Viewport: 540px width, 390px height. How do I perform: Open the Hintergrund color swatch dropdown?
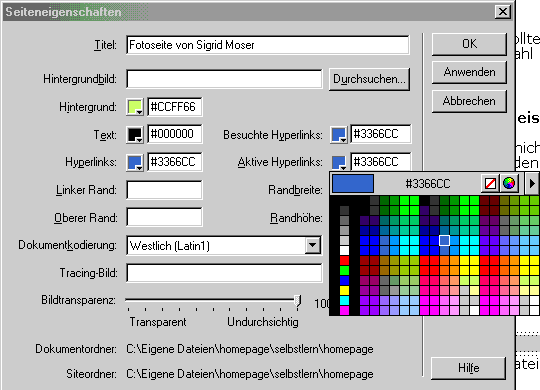pos(135,107)
